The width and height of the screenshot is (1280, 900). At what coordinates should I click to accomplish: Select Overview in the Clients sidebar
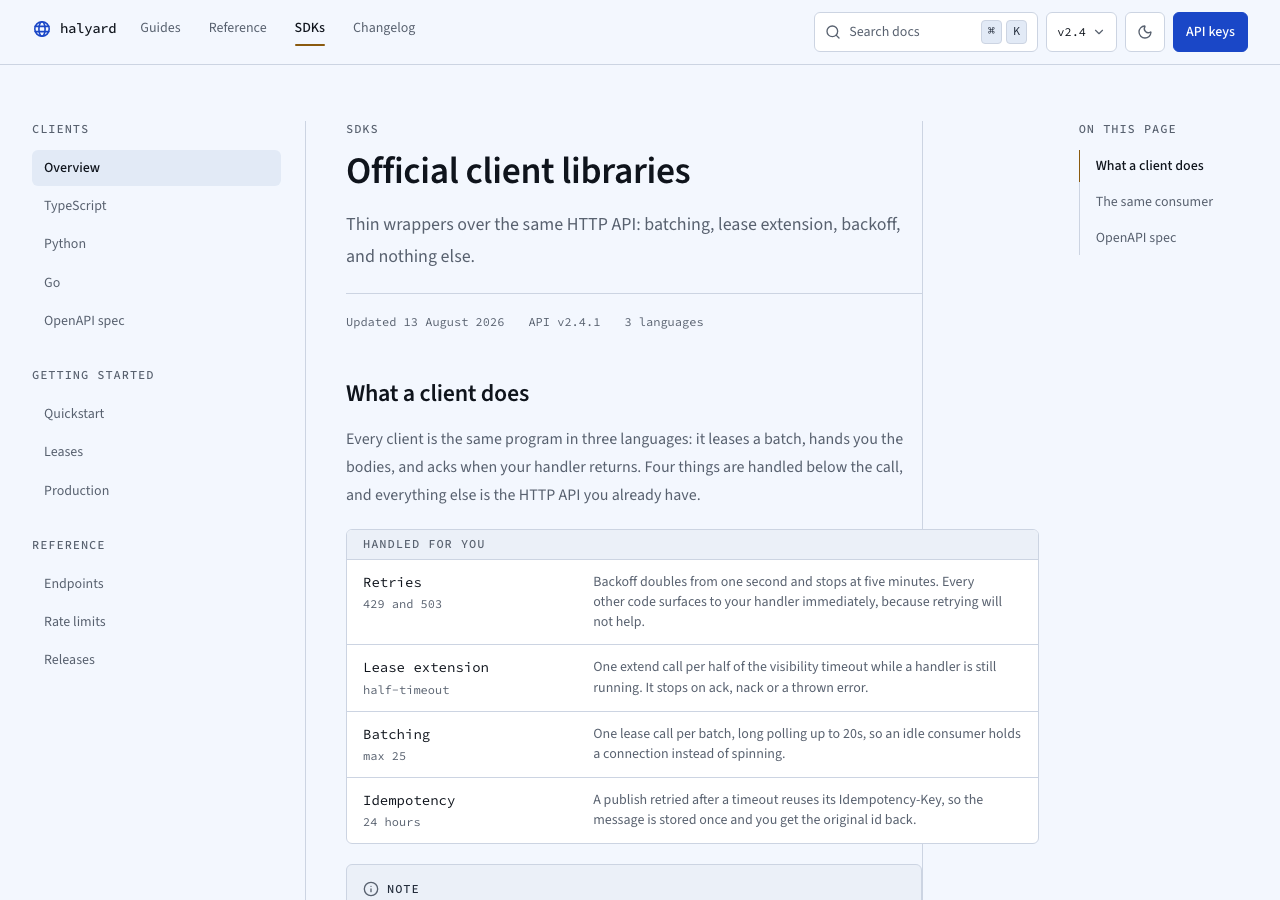[x=156, y=168]
